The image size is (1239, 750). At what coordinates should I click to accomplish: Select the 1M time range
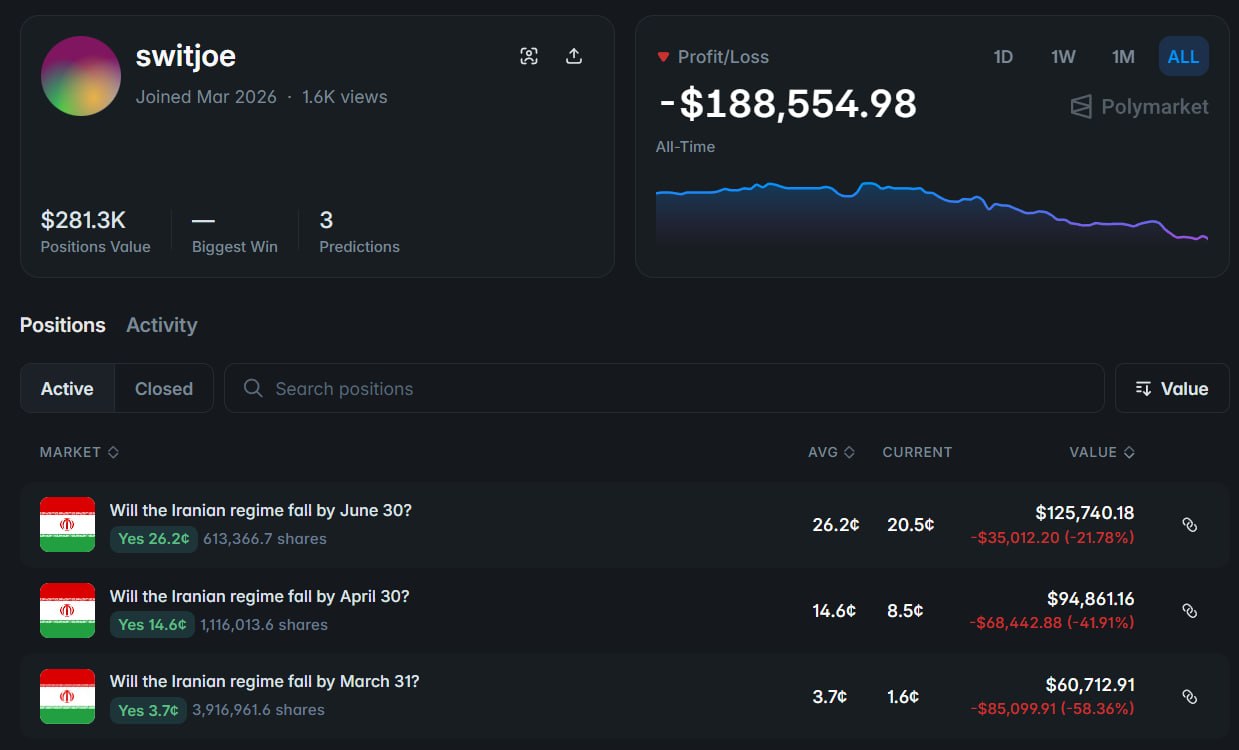pos(1123,57)
